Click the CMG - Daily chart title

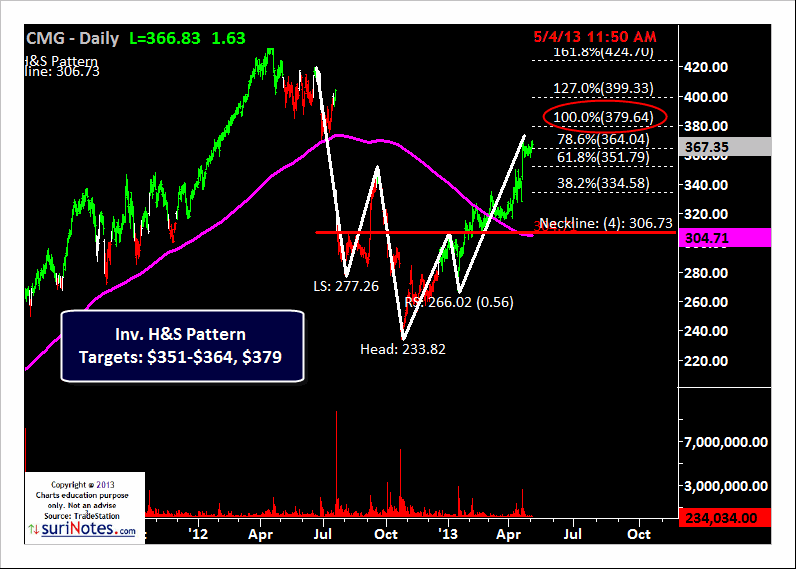70,39
